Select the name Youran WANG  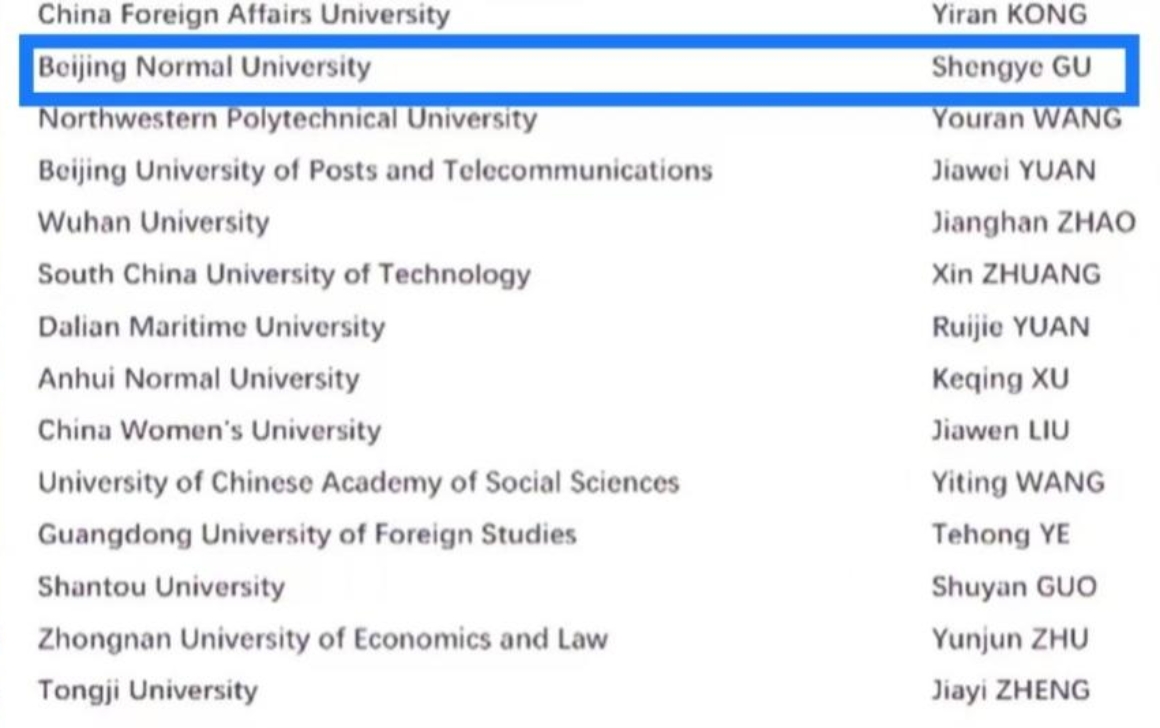(x=1026, y=119)
